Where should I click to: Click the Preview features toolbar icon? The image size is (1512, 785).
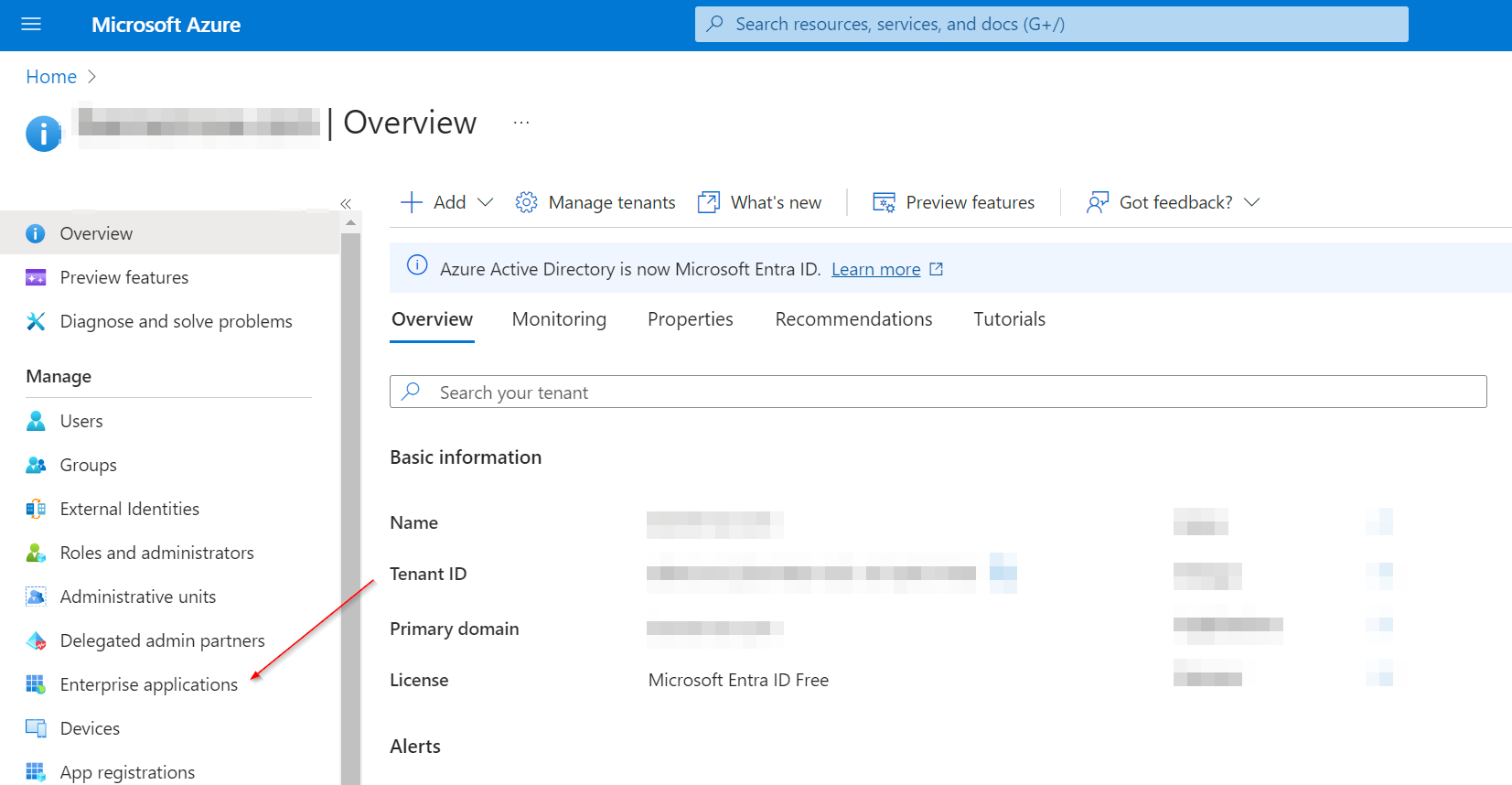click(884, 202)
